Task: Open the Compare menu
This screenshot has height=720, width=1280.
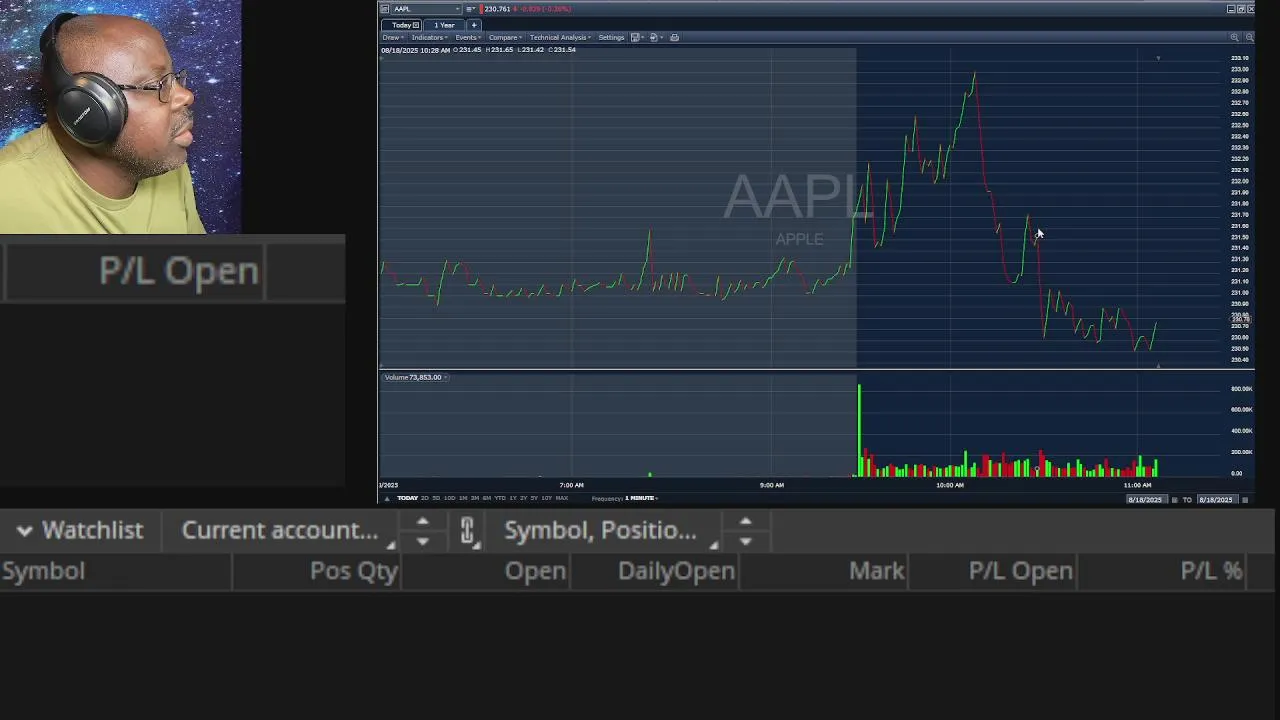Action: coord(505,37)
